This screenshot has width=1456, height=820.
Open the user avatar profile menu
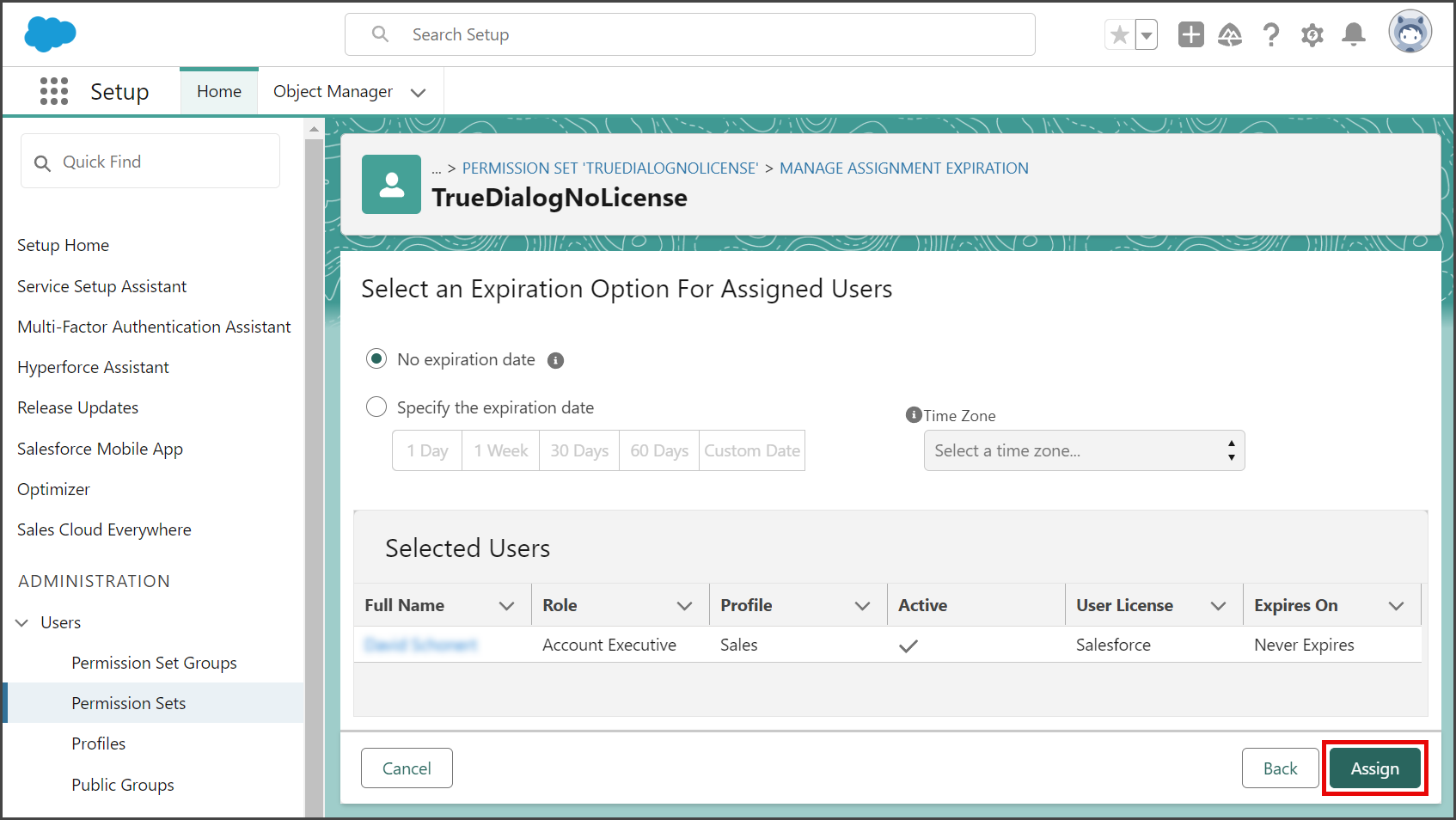[x=1410, y=33]
